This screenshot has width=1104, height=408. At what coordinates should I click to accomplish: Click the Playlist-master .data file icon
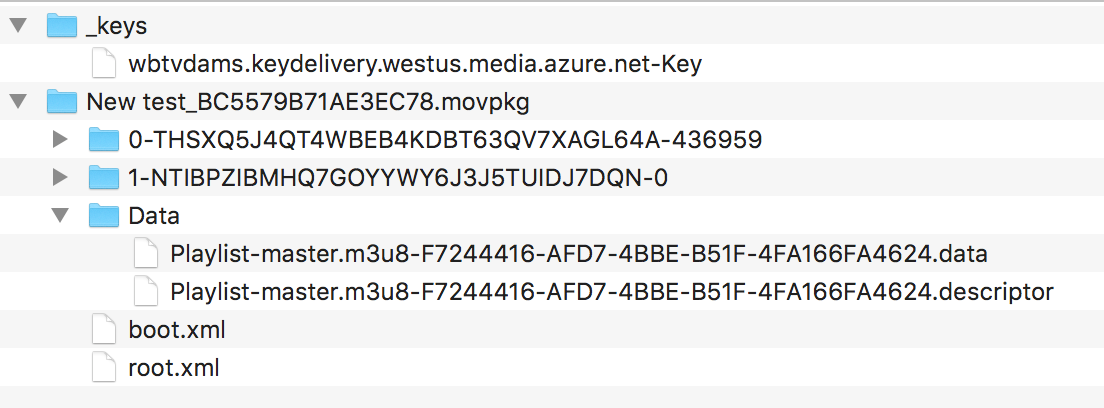click(145, 254)
